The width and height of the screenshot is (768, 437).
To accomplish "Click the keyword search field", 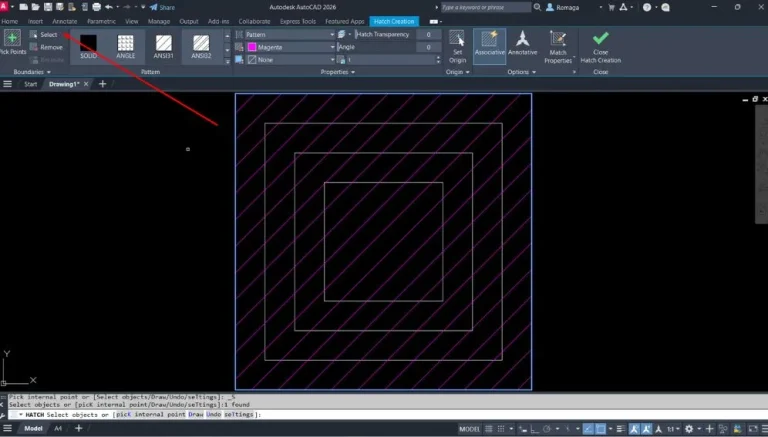I will click(x=485, y=7).
